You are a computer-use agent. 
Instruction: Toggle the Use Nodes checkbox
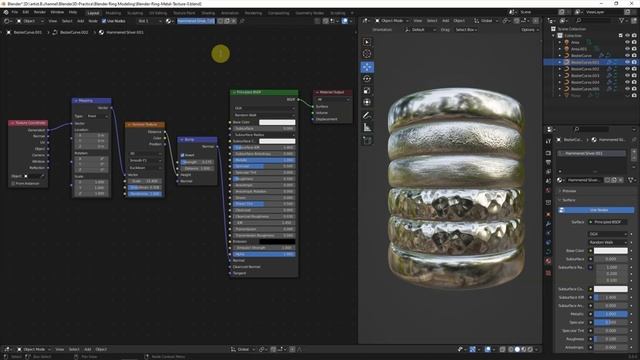[x=104, y=21]
